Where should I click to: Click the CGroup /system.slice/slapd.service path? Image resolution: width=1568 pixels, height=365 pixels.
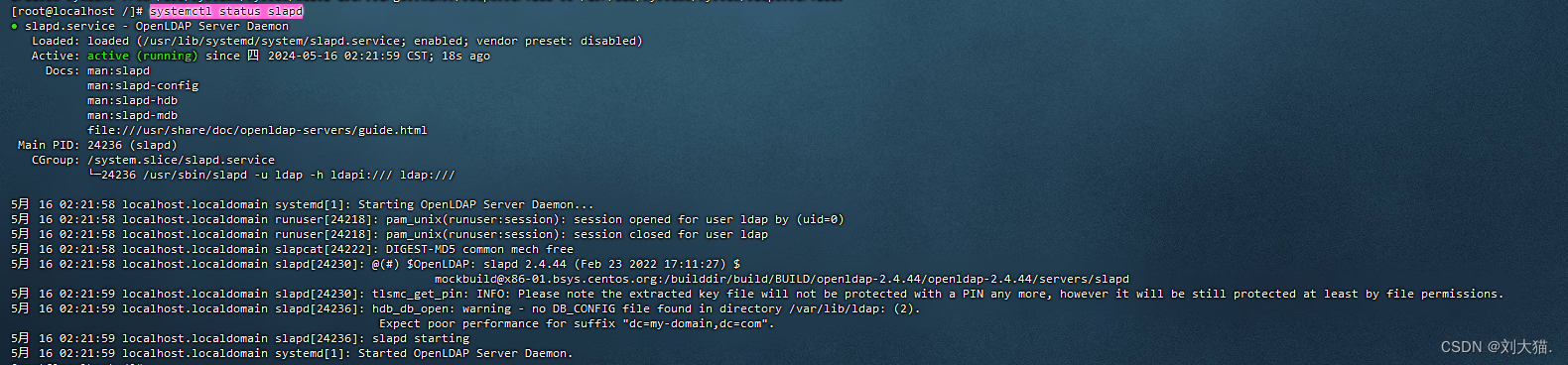tap(181, 160)
